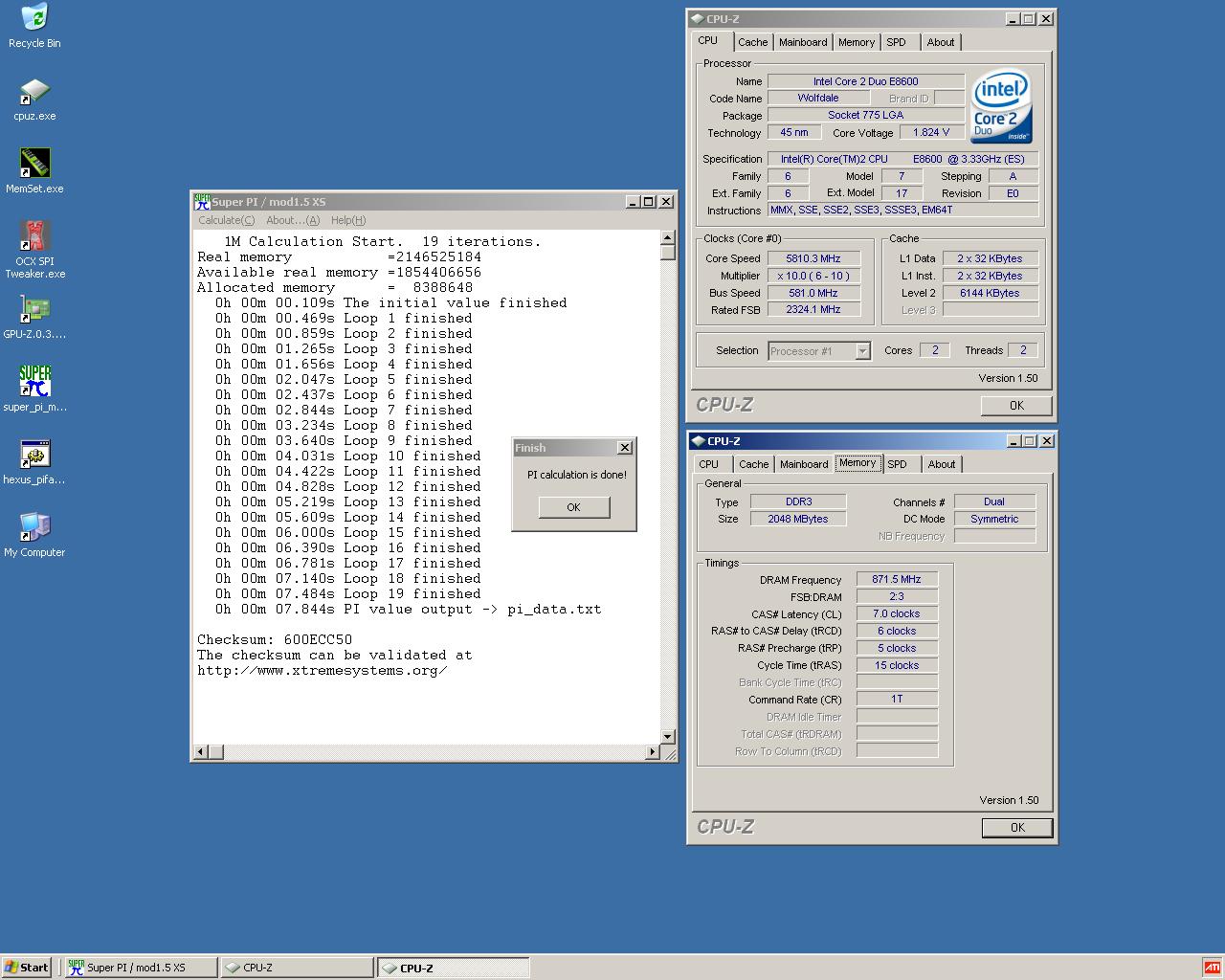The height and width of the screenshot is (980, 1225).
Task: Open Mainboard tab in top CPU-Z window
Action: coord(803,42)
